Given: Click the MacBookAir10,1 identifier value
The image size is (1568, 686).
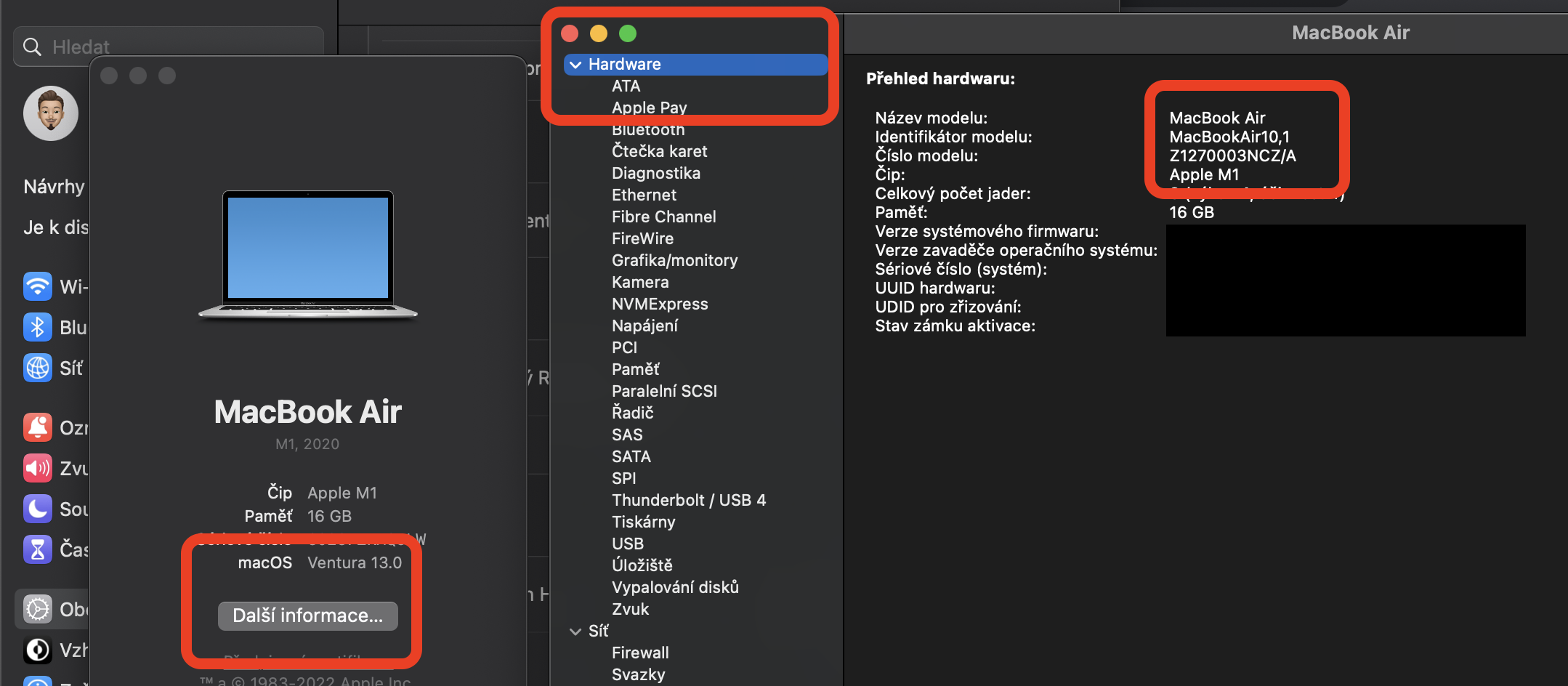Looking at the screenshot, I should click(1229, 137).
